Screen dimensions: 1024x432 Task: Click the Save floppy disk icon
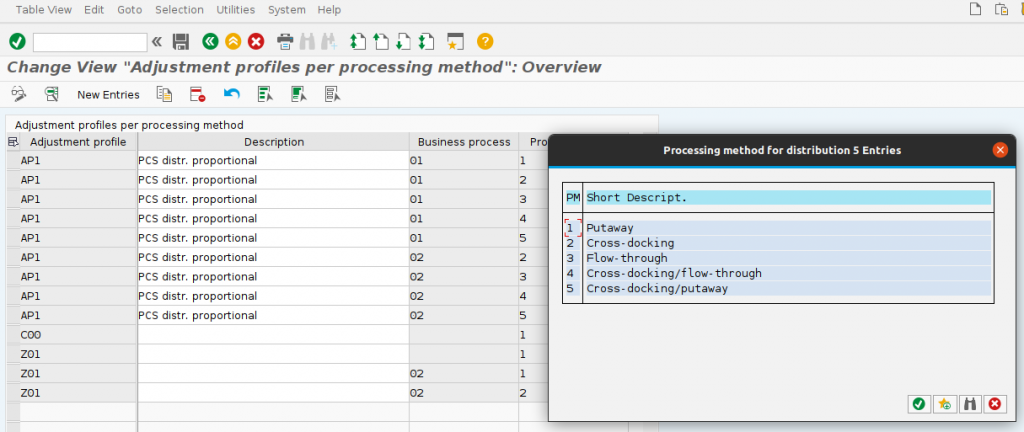[180, 42]
